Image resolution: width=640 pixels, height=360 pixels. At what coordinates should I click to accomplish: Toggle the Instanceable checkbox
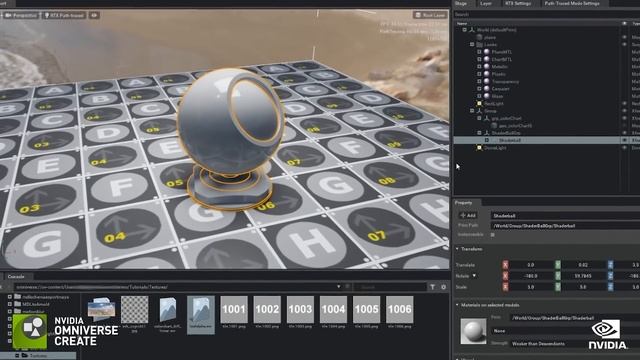coord(493,235)
